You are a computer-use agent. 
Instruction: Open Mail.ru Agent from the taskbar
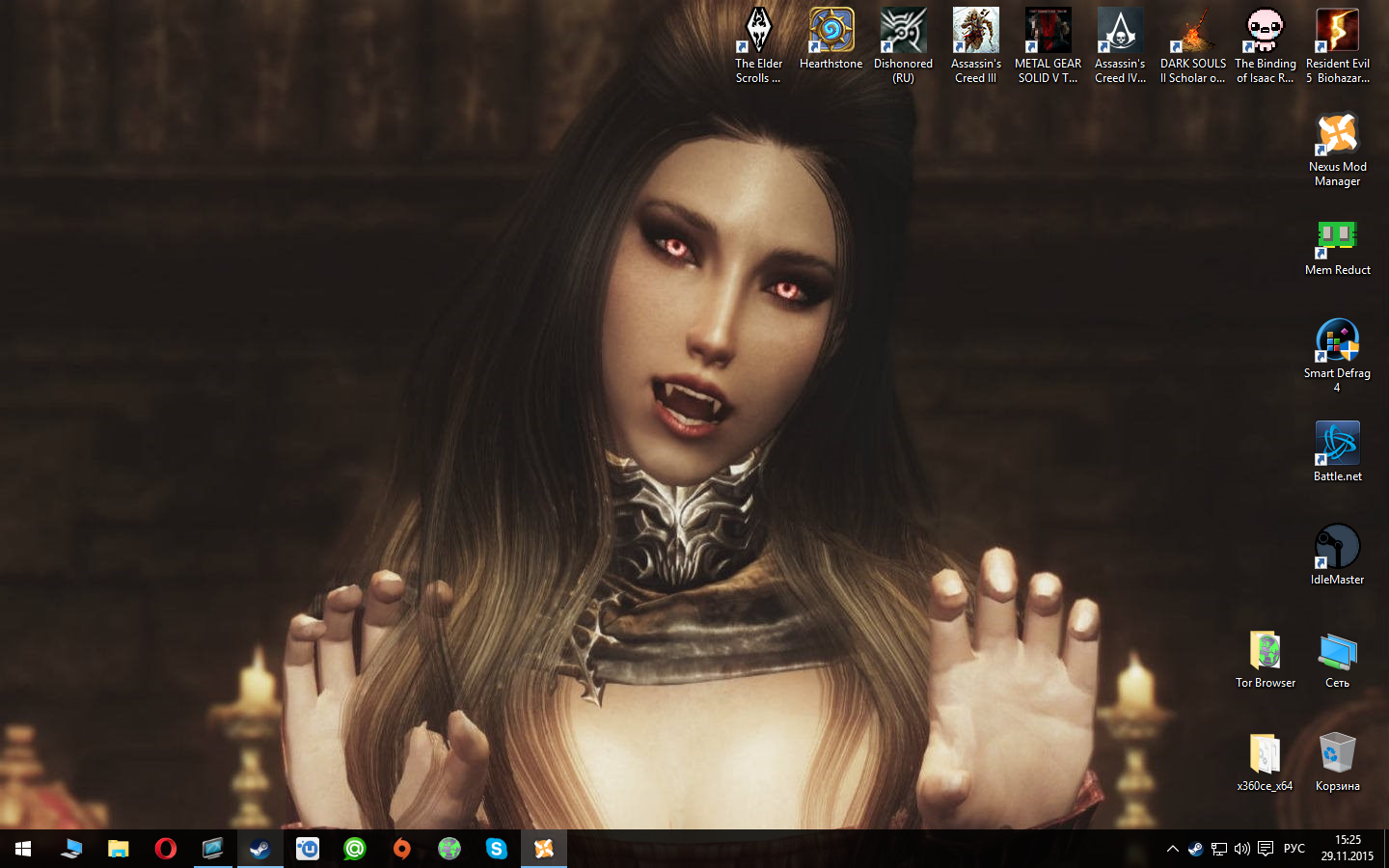pos(354,849)
